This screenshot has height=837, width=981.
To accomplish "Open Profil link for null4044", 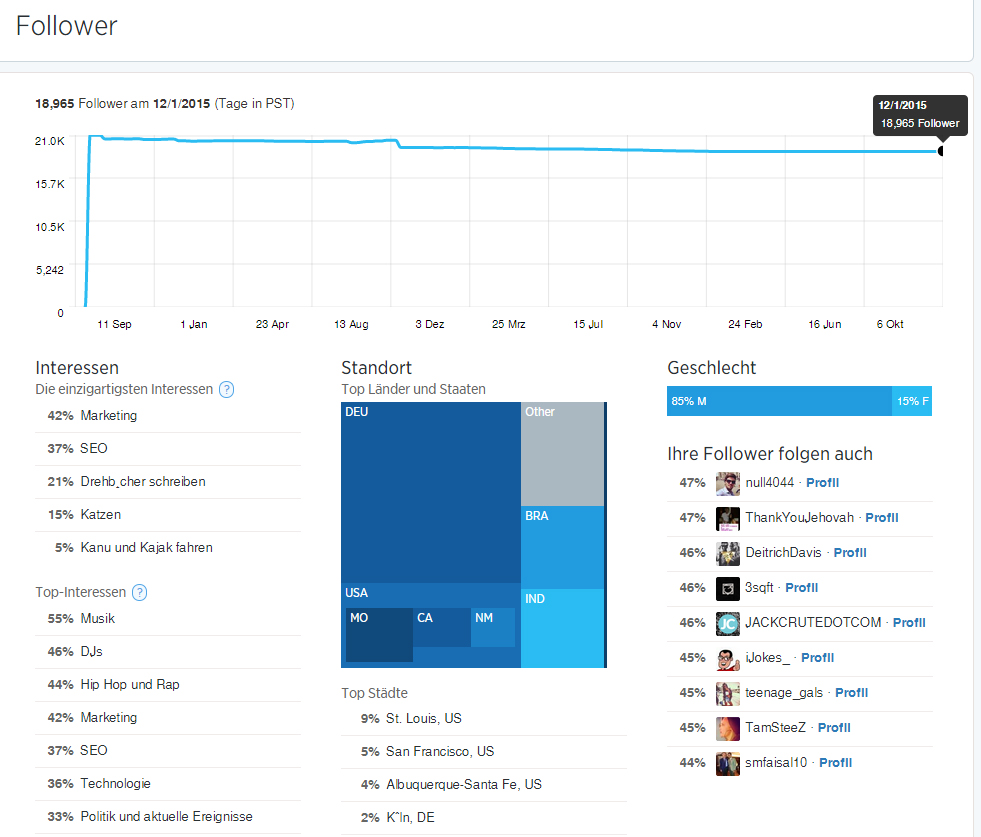I will [x=822, y=483].
